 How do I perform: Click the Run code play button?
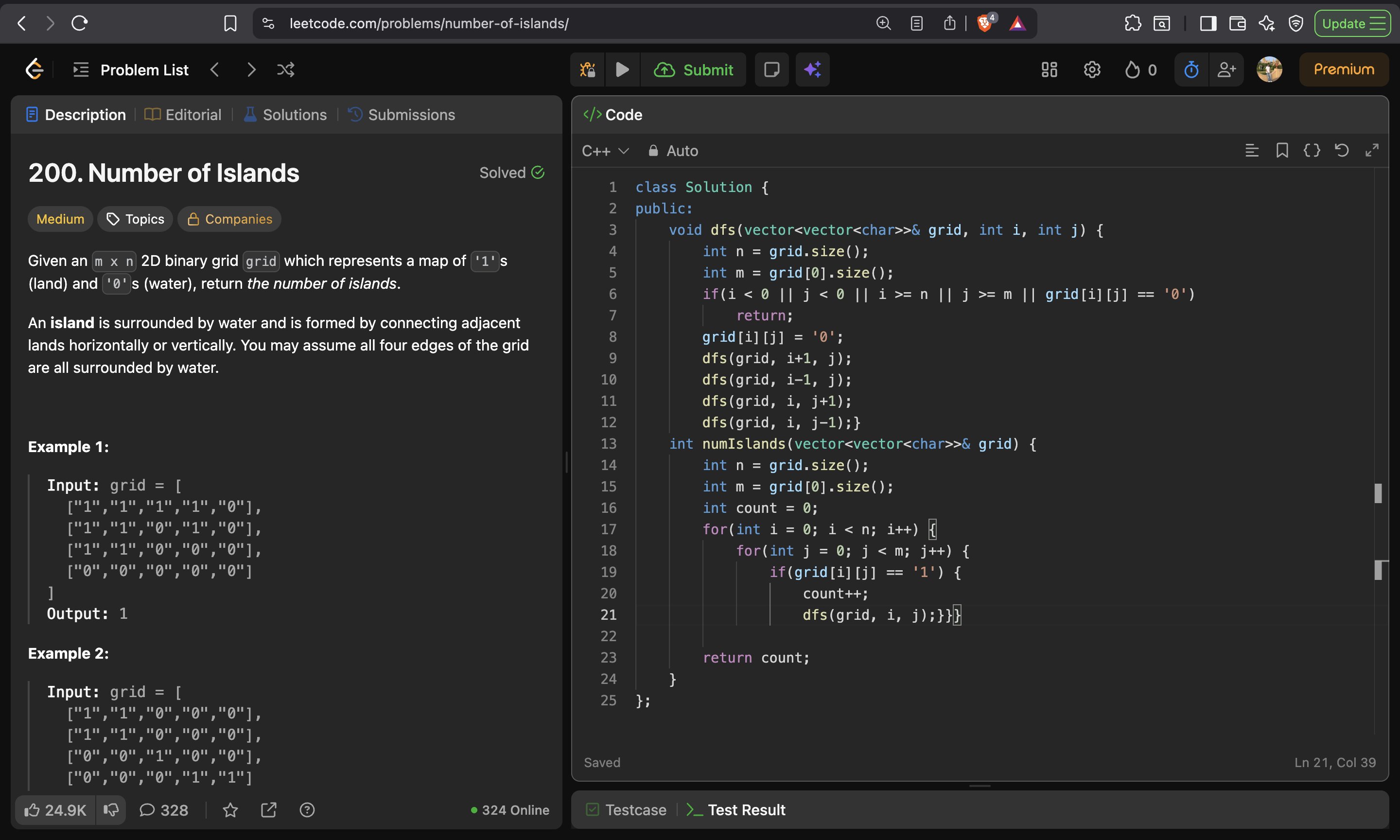[622, 70]
